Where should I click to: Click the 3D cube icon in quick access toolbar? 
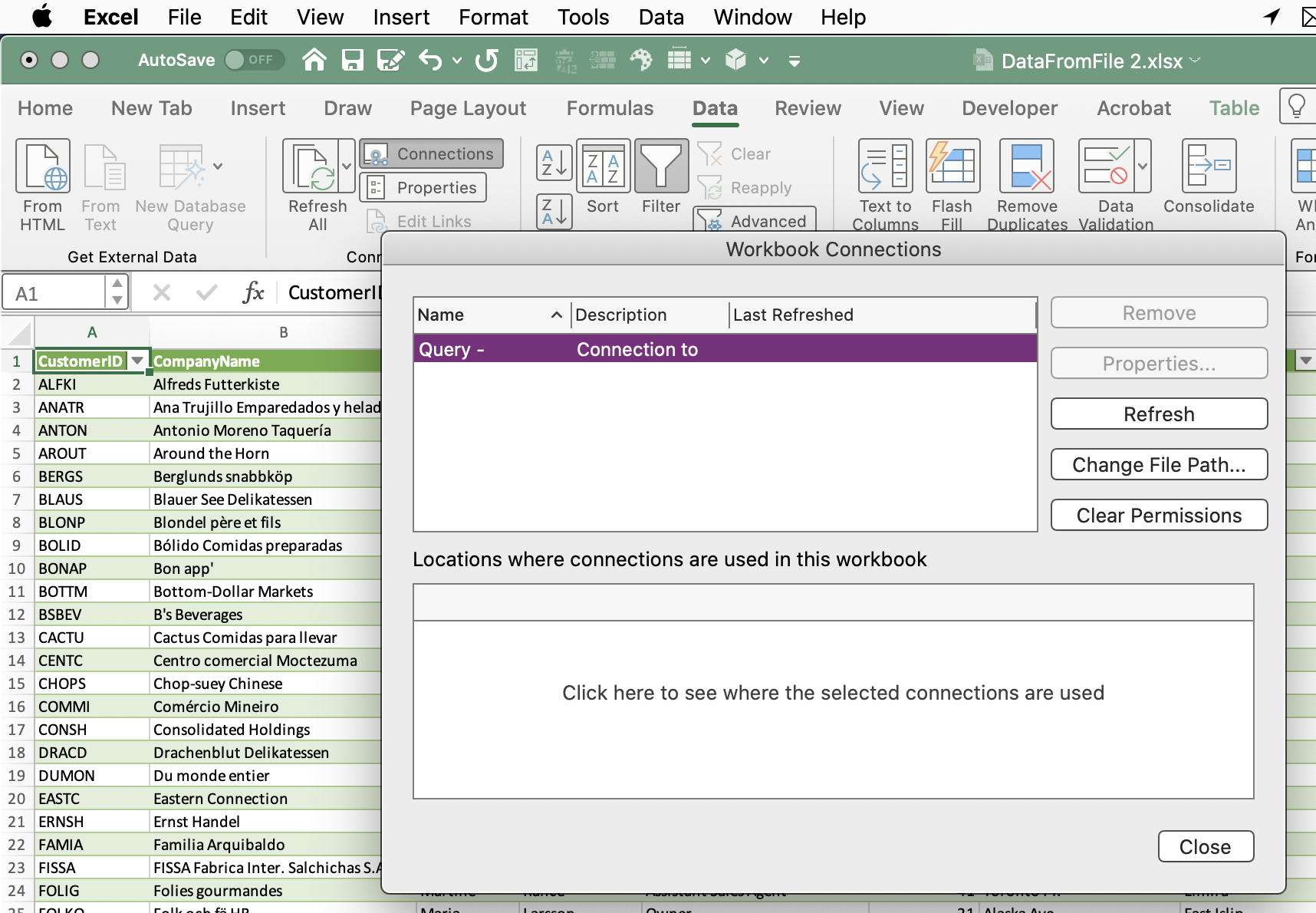(736, 60)
